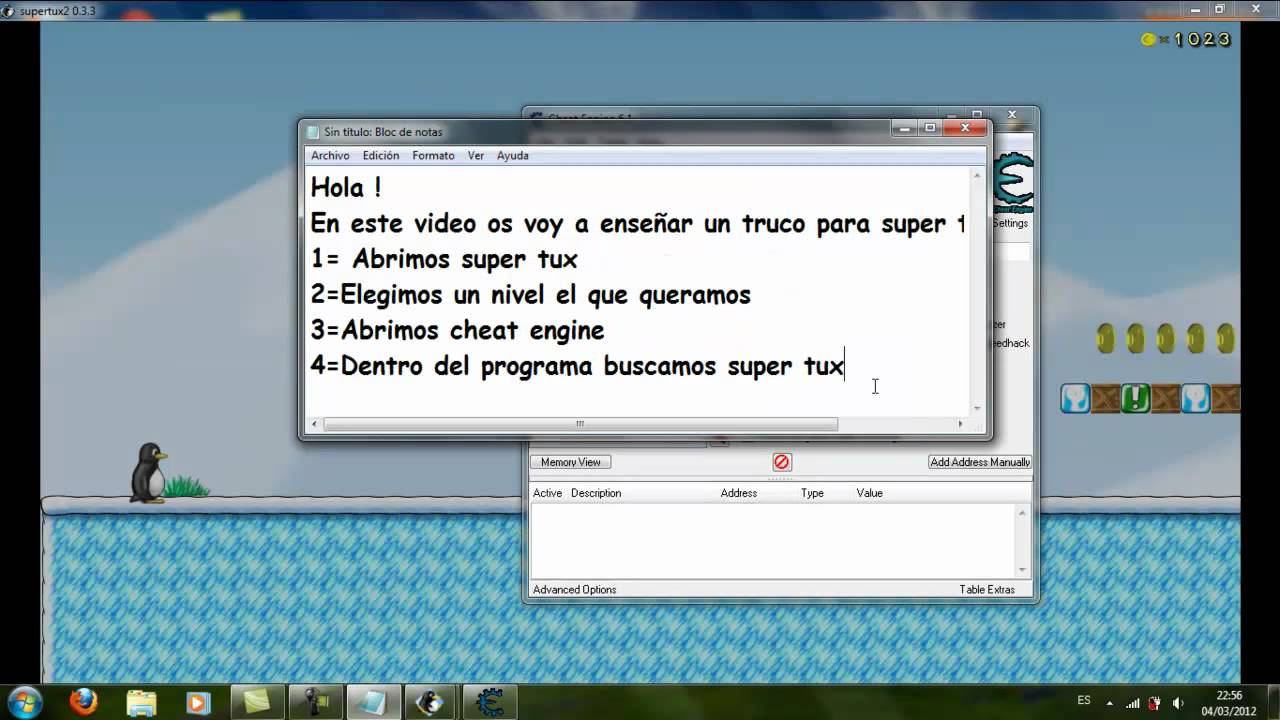Click Notepad horizontal scrollbar right arrow
Viewport: 1280px width, 720px height.
pyautogui.click(x=961, y=424)
